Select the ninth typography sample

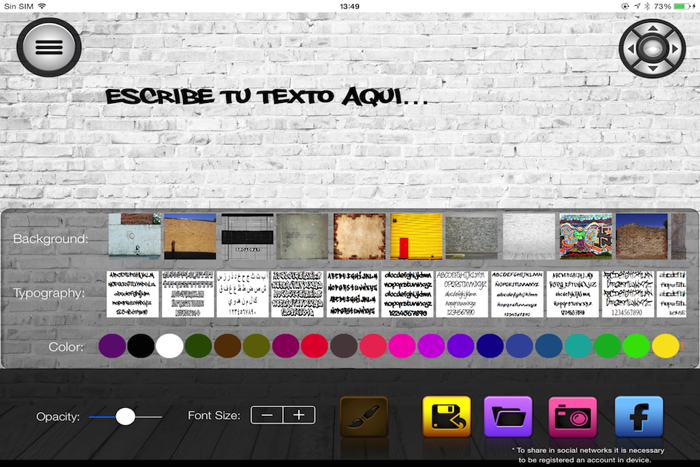click(x=573, y=294)
